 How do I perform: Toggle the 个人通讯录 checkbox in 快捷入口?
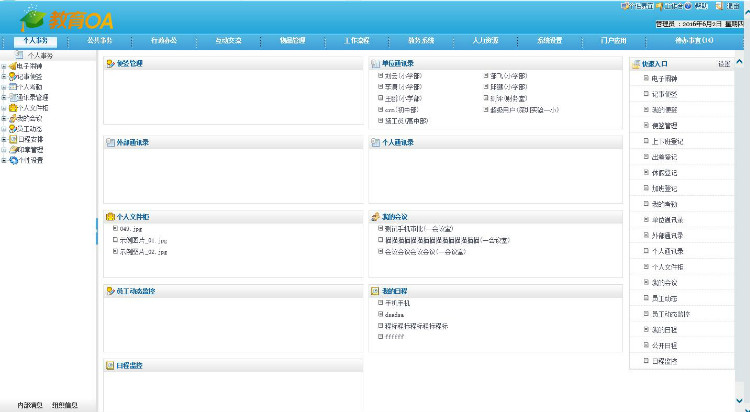[x=646, y=251]
